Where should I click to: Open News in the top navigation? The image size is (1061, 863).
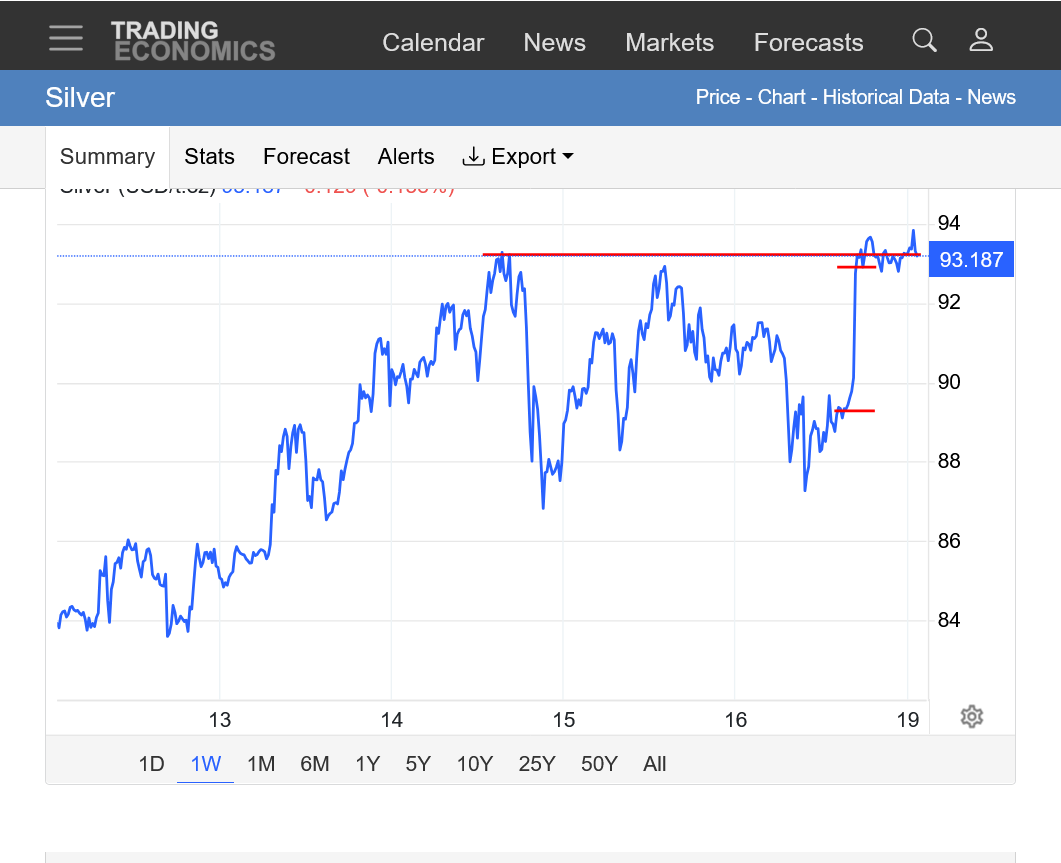554,43
